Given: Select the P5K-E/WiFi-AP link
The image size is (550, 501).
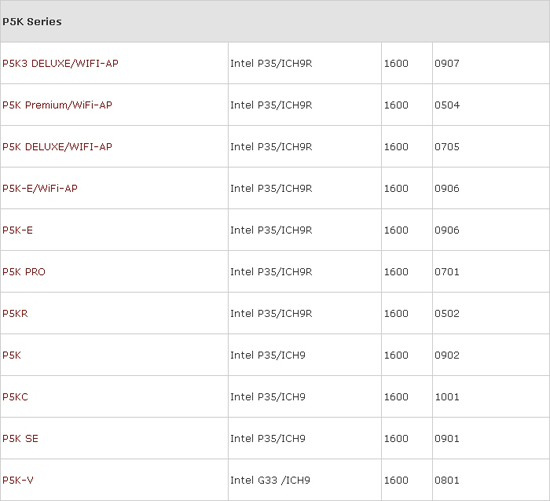Looking at the screenshot, I should tap(40, 188).
